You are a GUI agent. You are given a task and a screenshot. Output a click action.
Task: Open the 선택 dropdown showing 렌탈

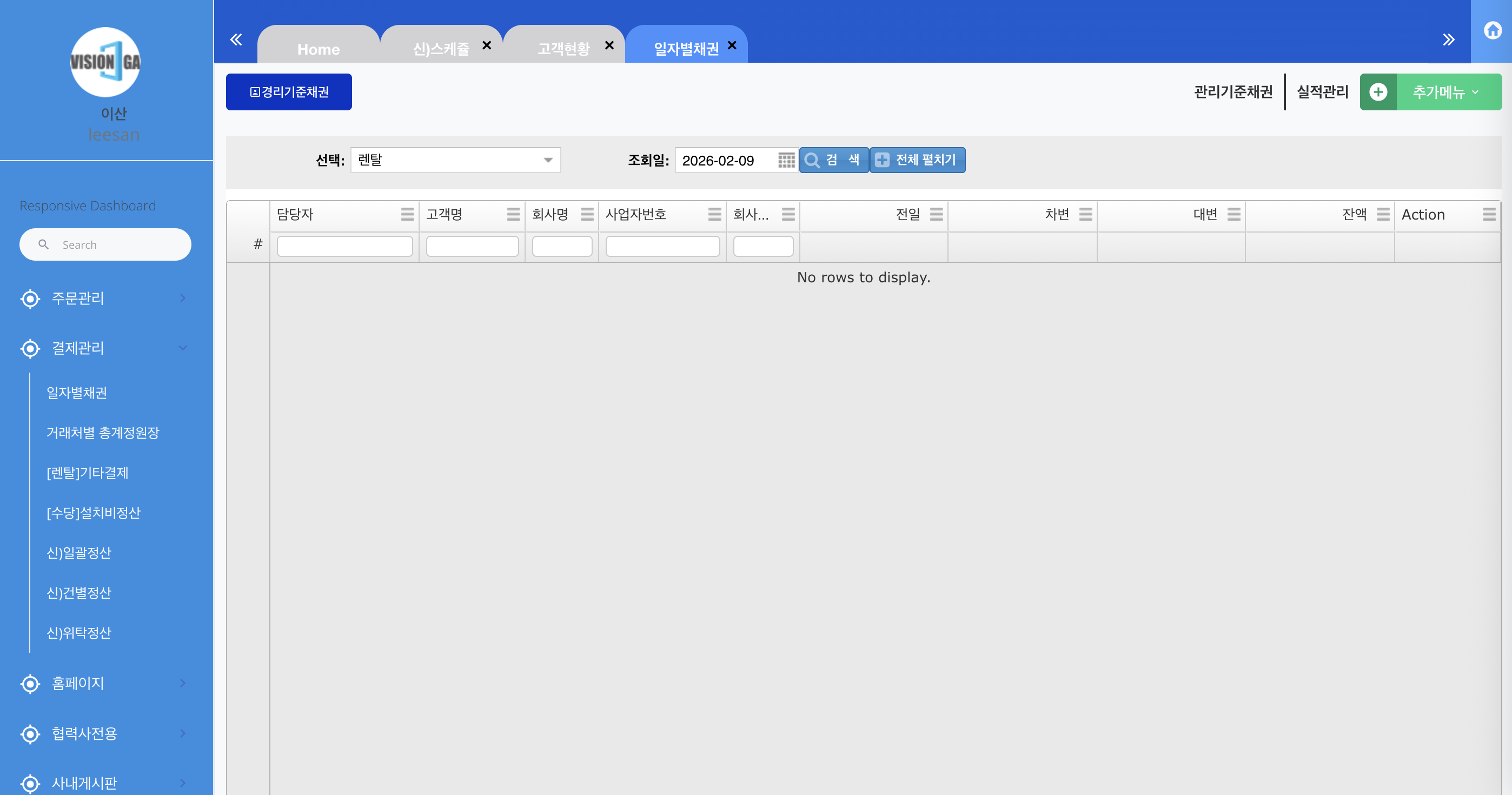pos(455,160)
